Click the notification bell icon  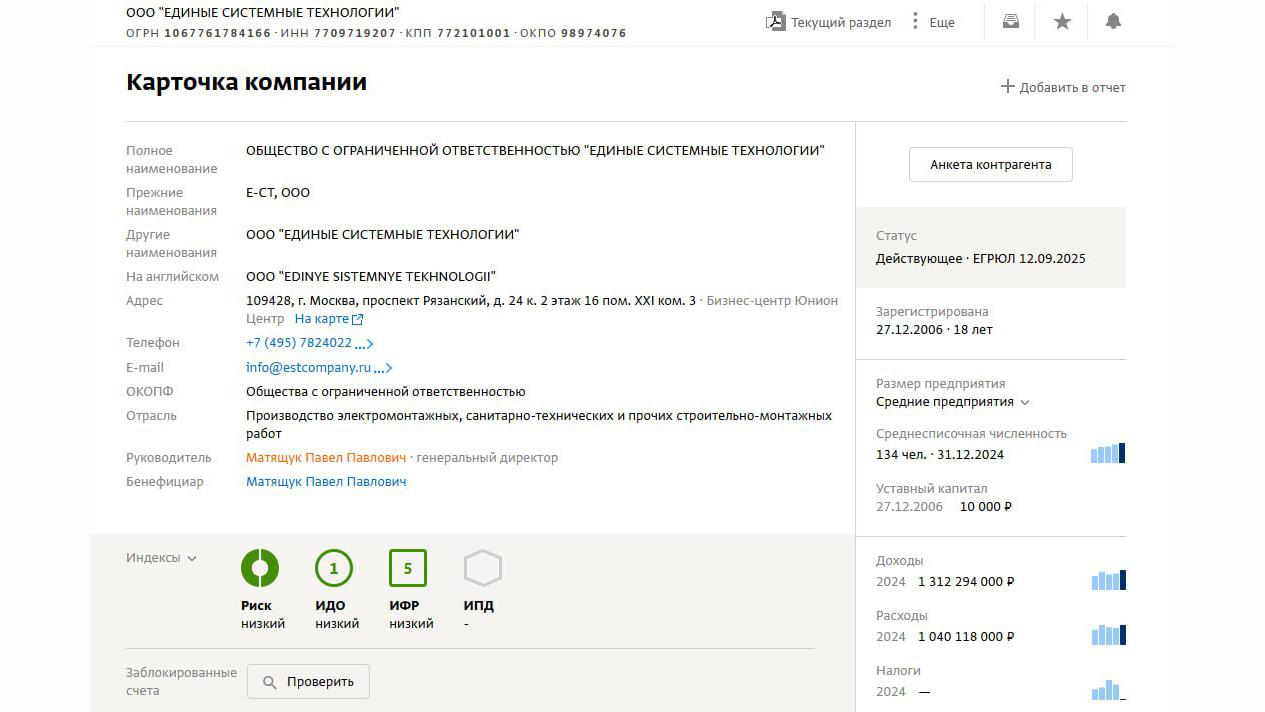pyautogui.click(x=1113, y=22)
